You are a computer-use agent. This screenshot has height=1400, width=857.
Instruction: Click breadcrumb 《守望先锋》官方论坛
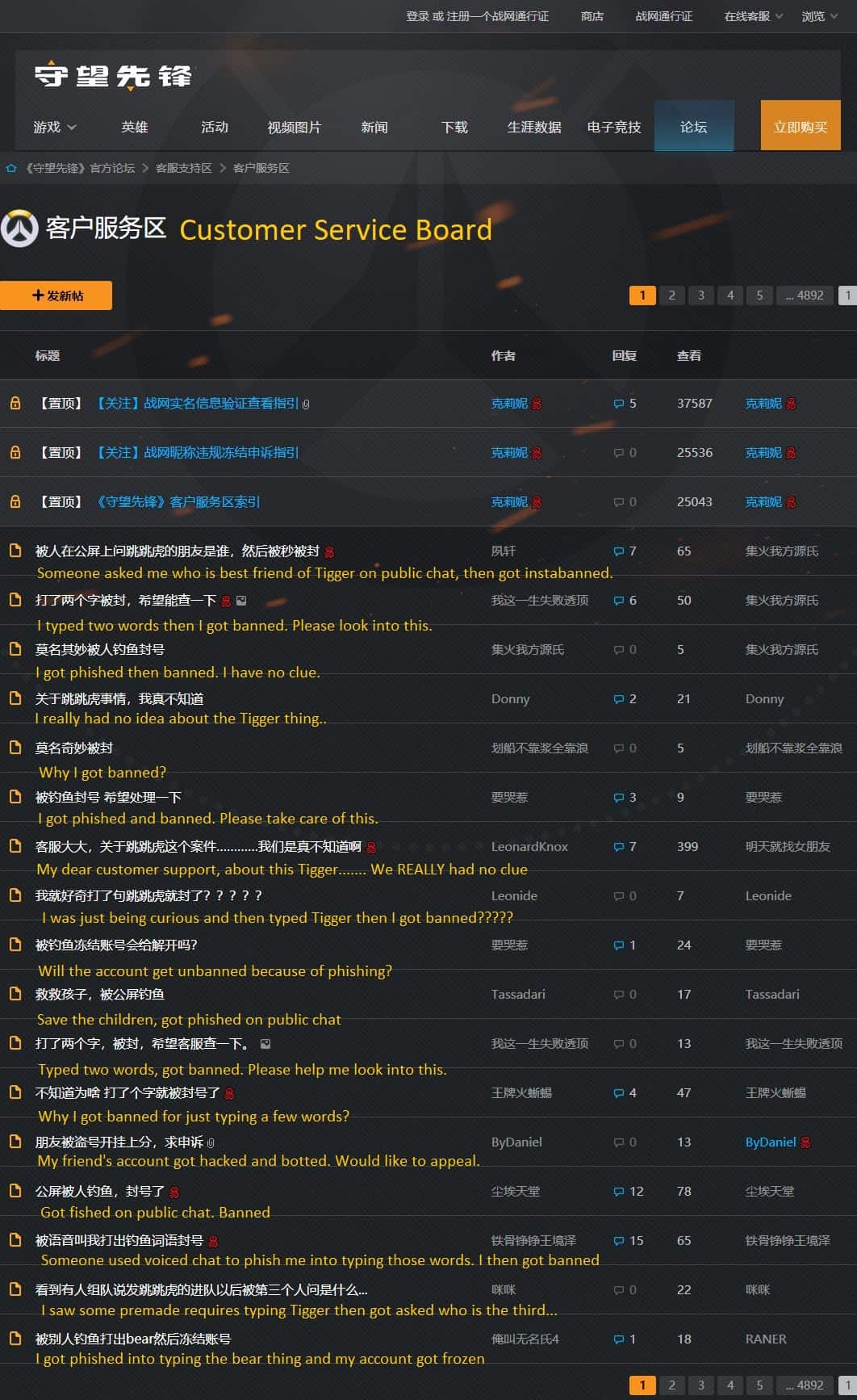[x=79, y=168]
